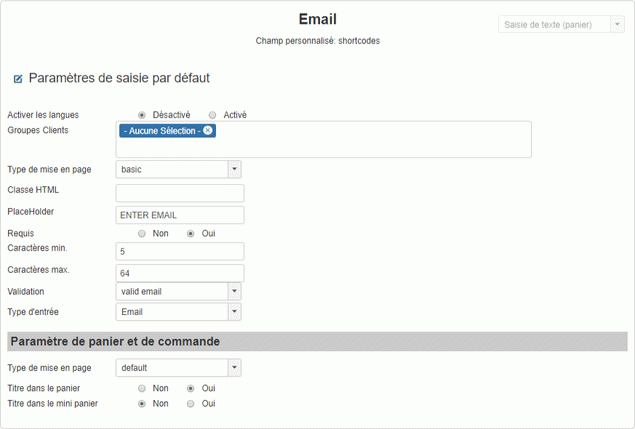Click the Caractères max. field
The height and width of the screenshot is (429, 635).
[180, 273]
